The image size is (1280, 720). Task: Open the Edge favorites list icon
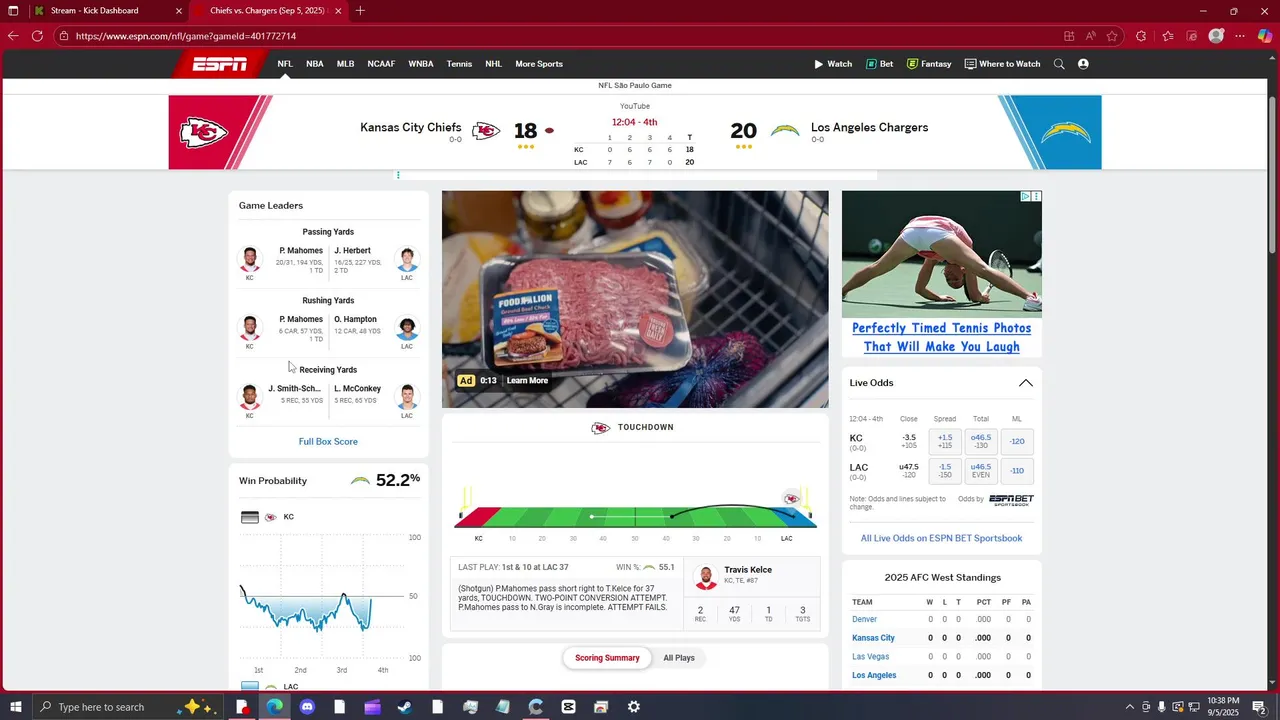(1167, 36)
